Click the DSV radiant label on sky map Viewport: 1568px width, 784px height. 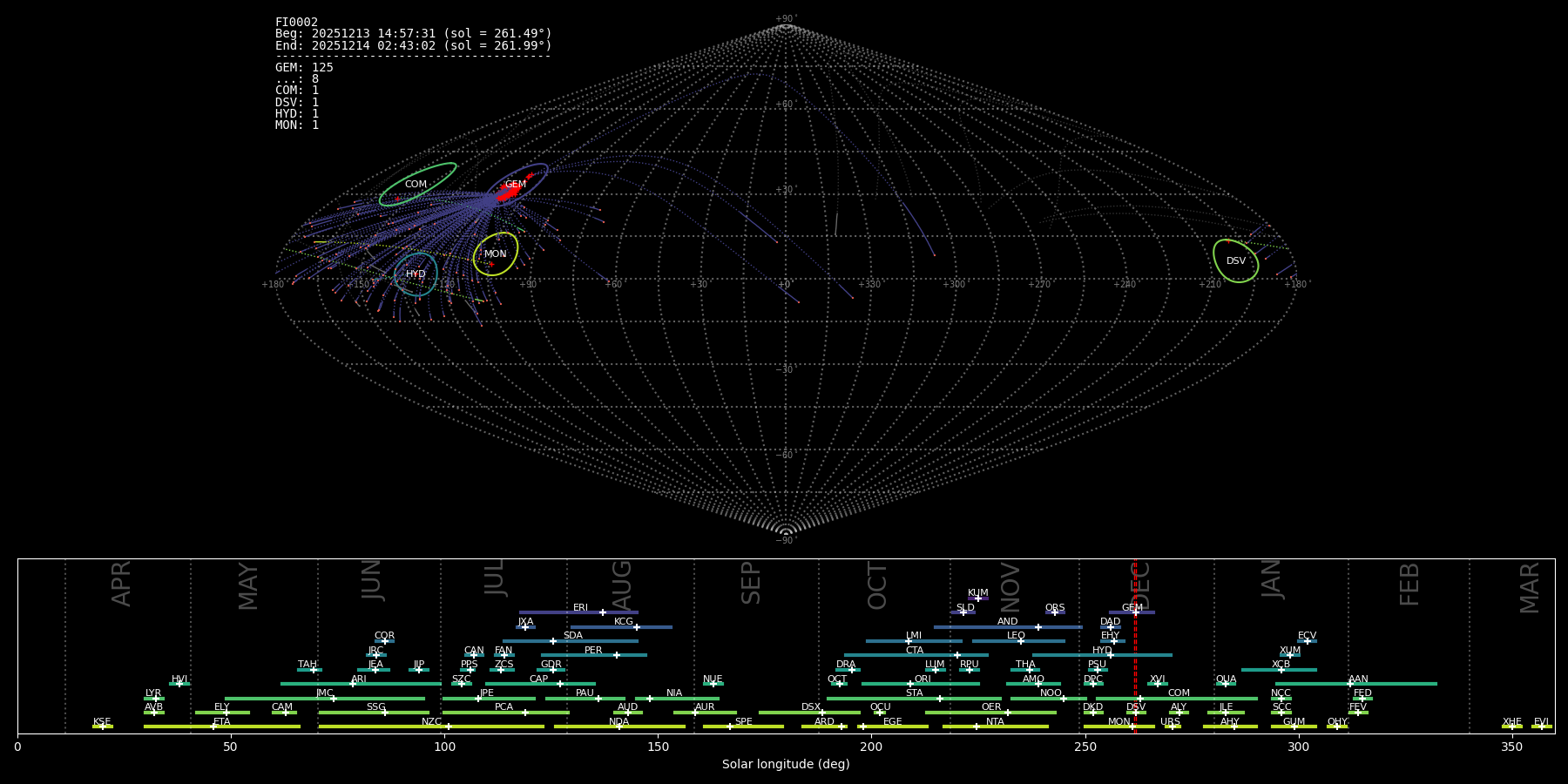[1236, 261]
